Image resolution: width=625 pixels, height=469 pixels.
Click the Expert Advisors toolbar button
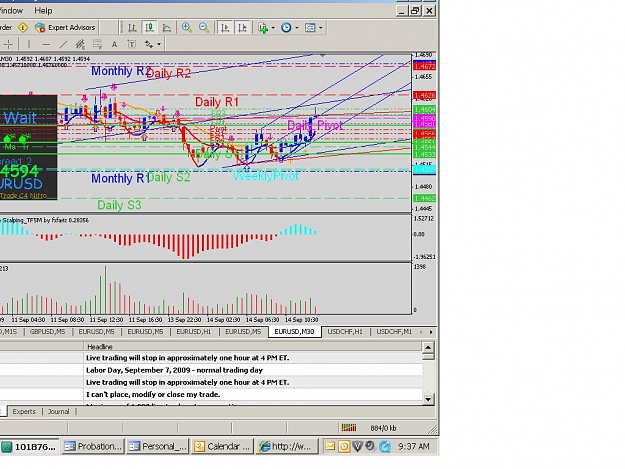65,27
